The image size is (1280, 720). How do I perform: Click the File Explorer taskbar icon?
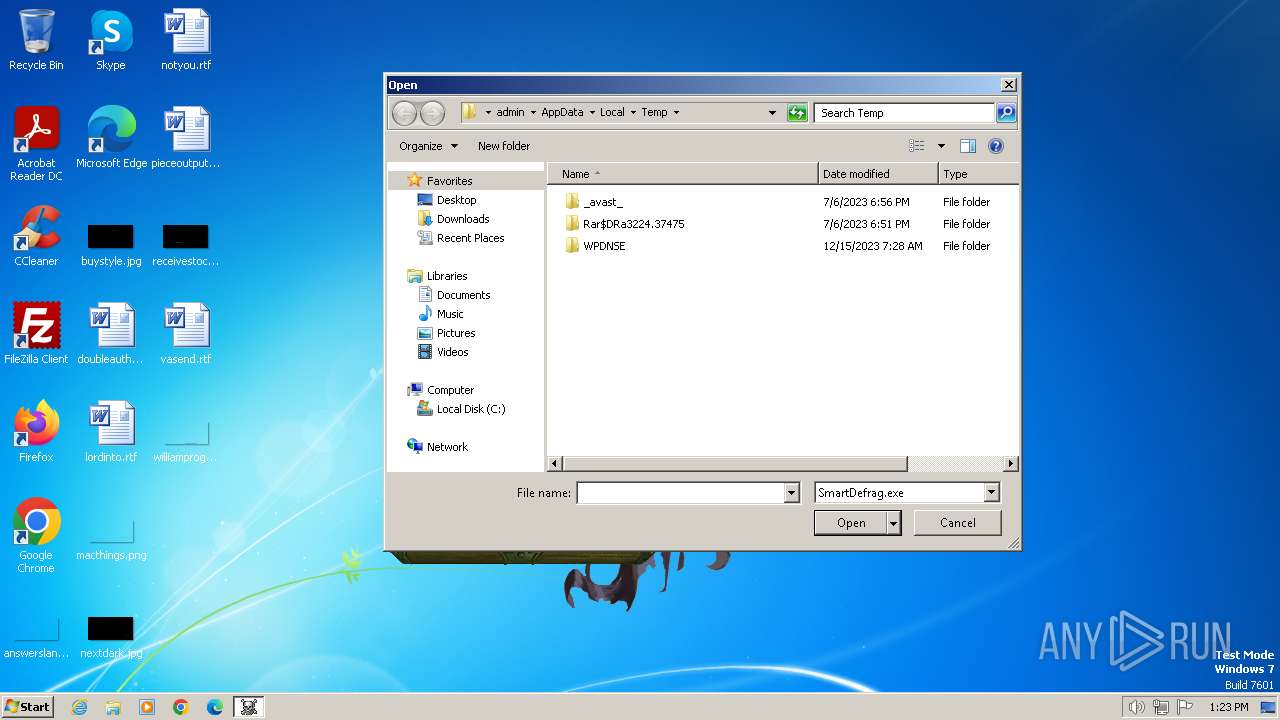tap(113, 707)
